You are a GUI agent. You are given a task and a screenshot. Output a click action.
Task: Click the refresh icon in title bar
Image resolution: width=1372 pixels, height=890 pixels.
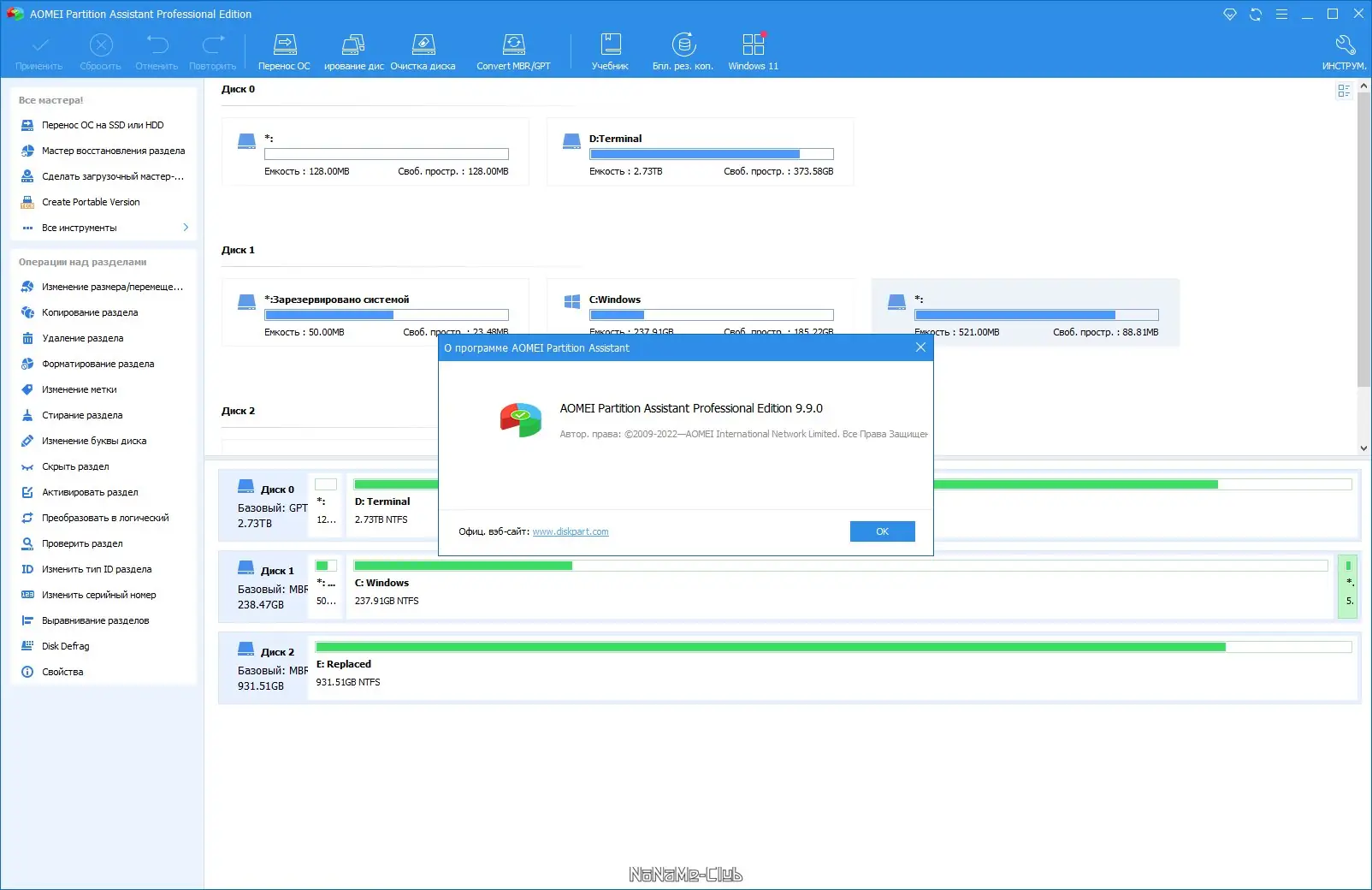[1256, 15]
